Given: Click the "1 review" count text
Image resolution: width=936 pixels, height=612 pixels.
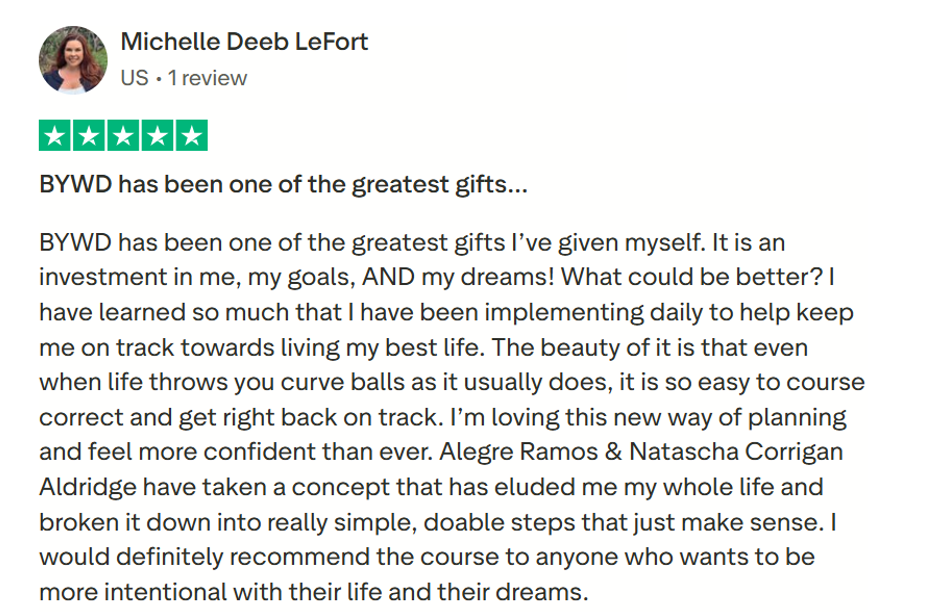Looking at the screenshot, I should 207,78.
